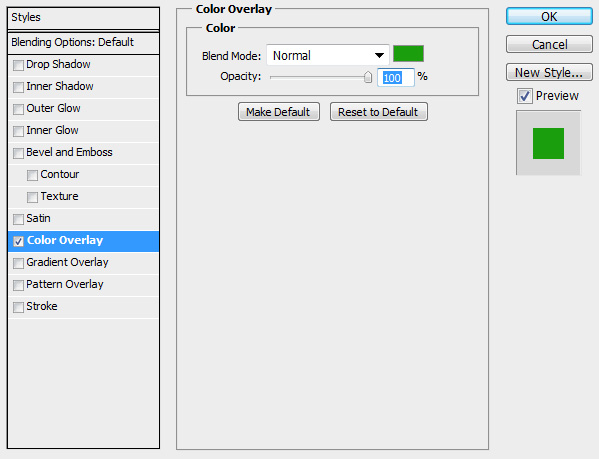Open the Gradient Overlay settings label

(67, 262)
